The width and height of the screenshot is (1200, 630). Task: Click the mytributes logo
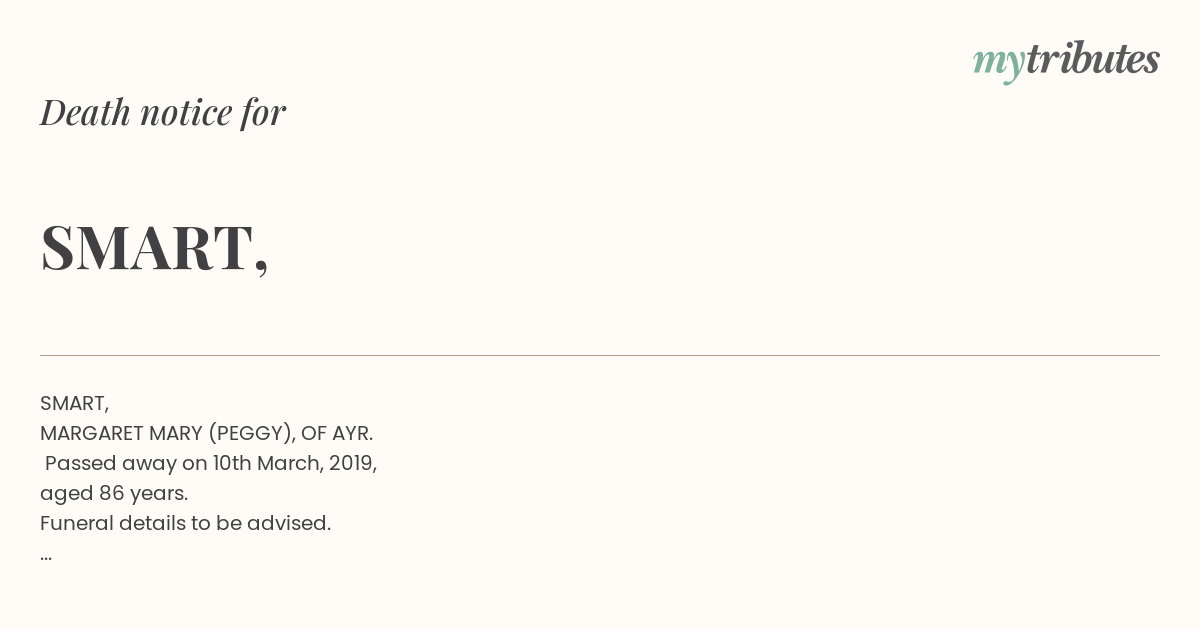coord(1066,61)
